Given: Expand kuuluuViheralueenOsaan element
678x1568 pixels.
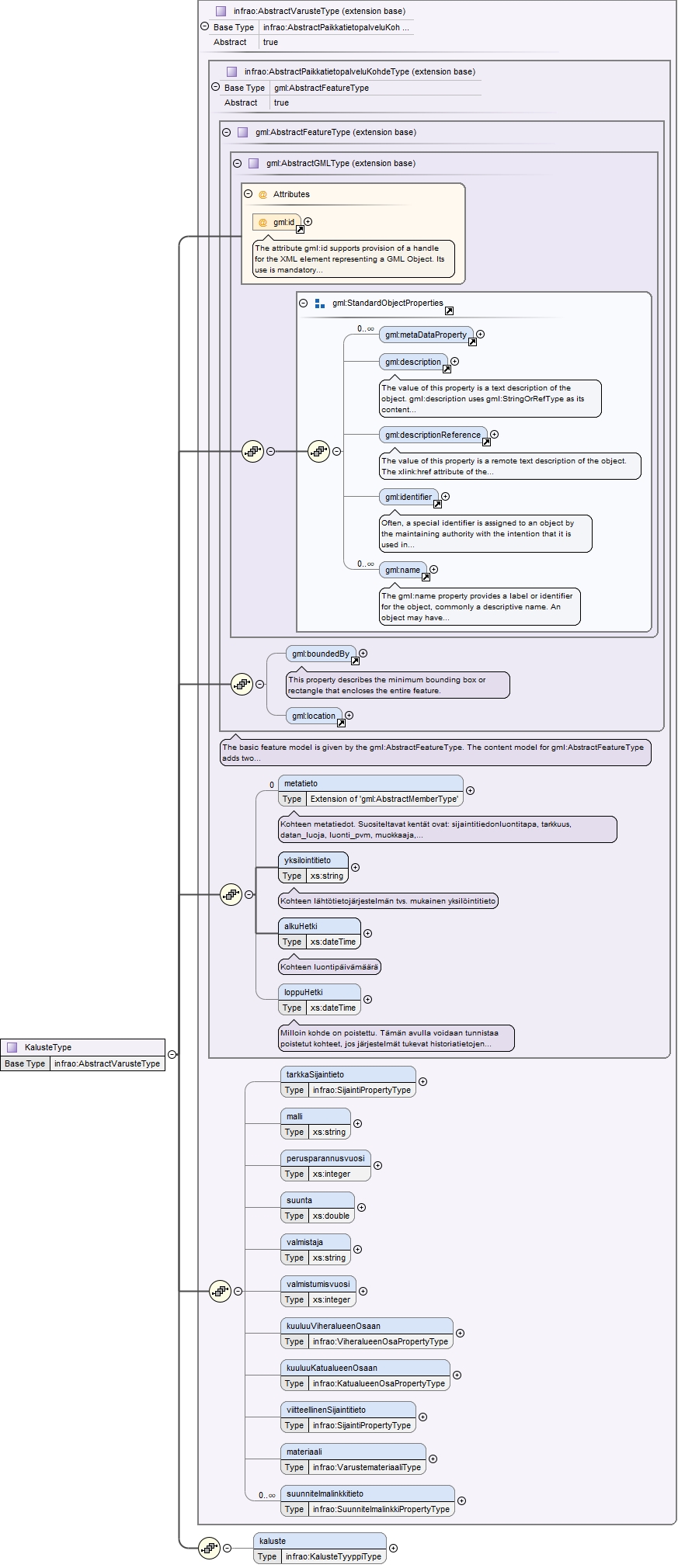Looking at the screenshot, I should point(461,1334).
